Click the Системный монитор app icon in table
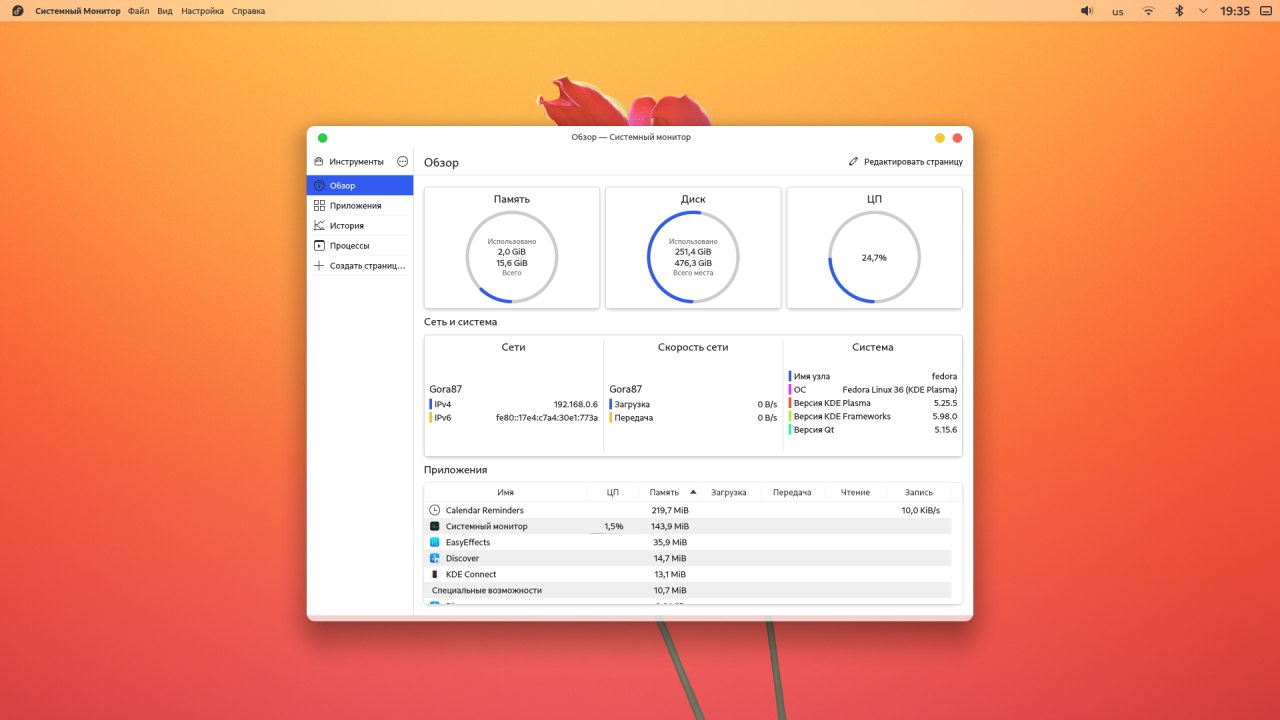The height and width of the screenshot is (720, 1280). (x=434, y=526)
